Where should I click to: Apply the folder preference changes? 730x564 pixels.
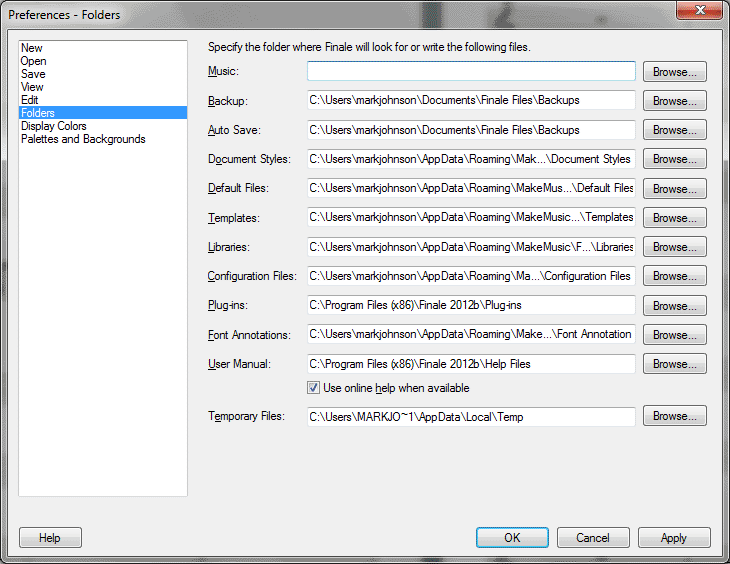[x=674, y=538]
